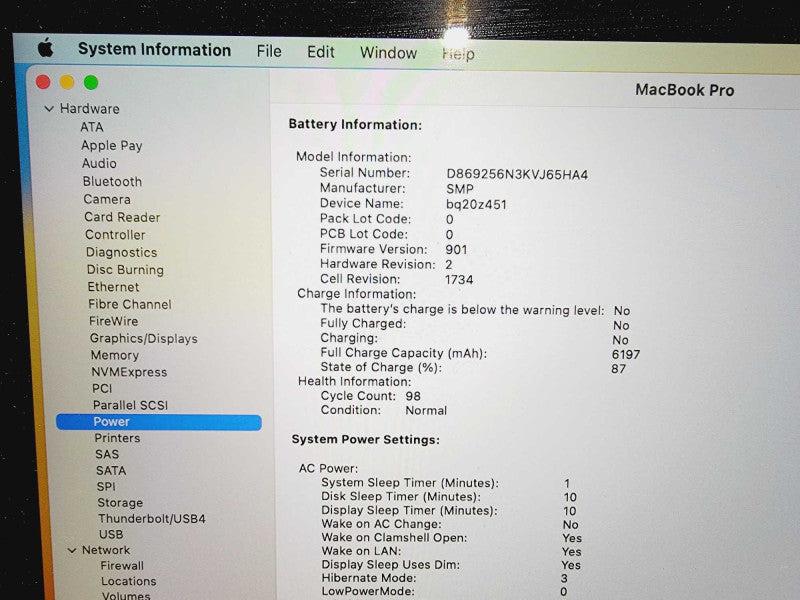Collapse the Hardware section chevron
This screenshot has height=600, width=800.
(49, 109)
